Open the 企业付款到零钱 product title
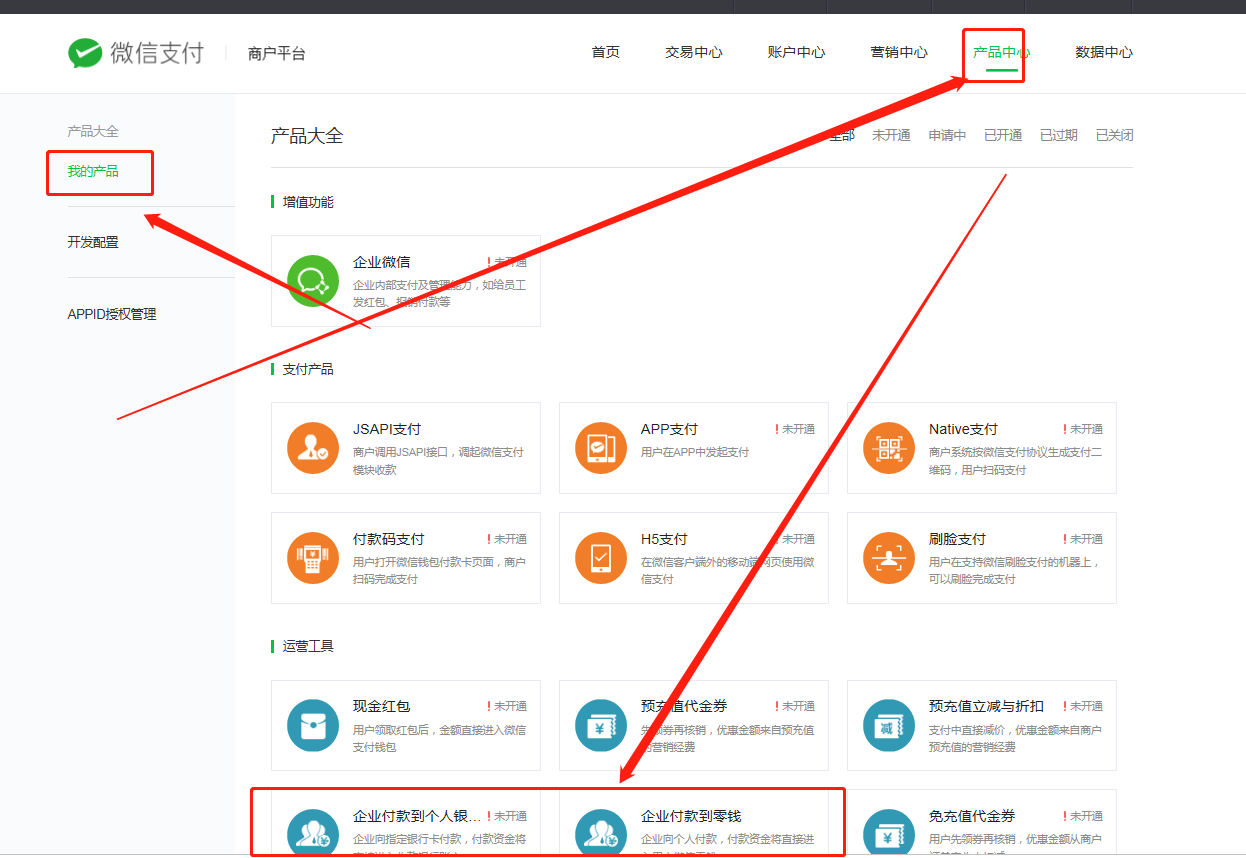The width and height of the screenshot is (1246, 858). click(x=691, y=816)
